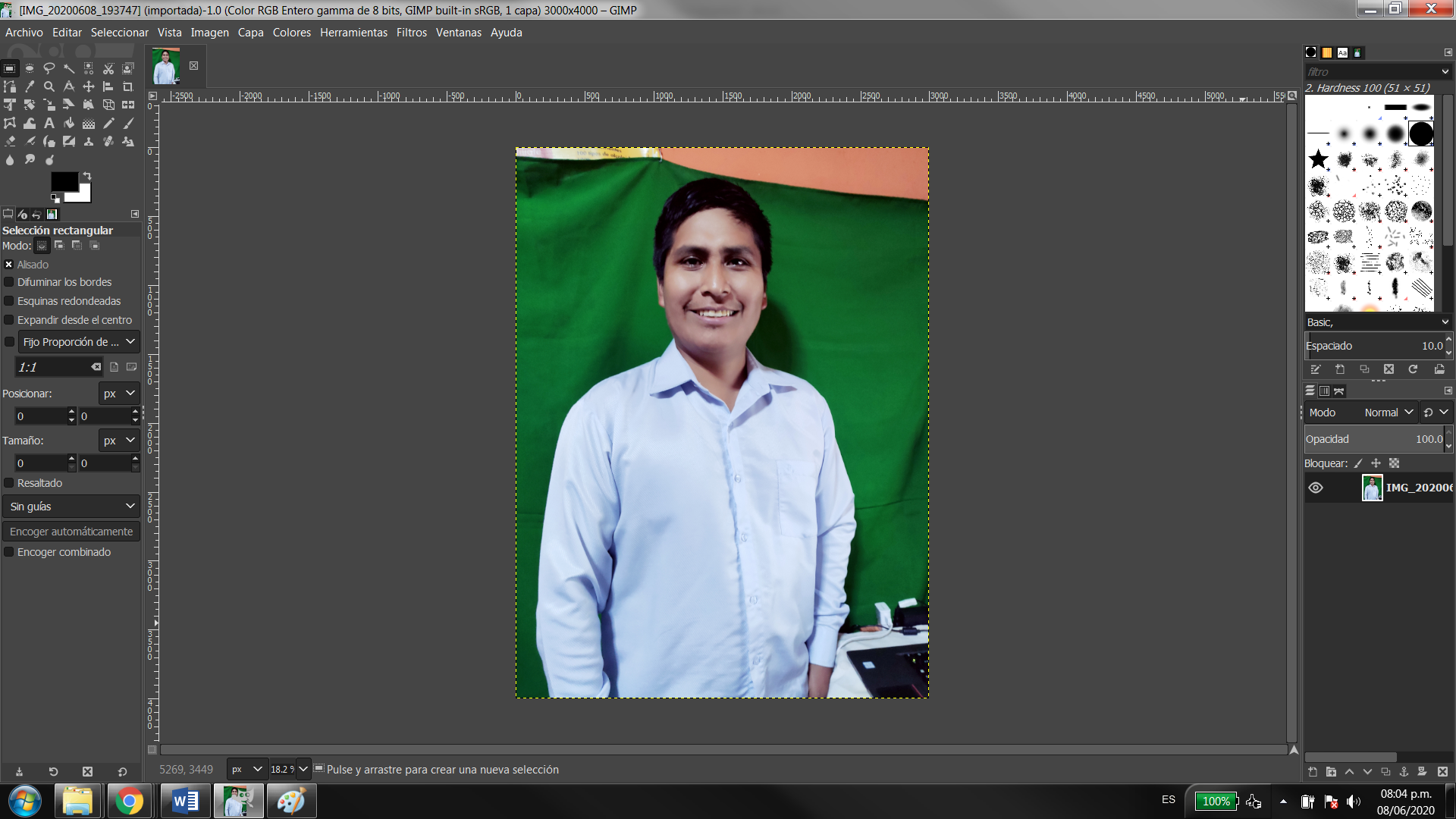Viewport: 1456px width, 819px height.
Task: Activate the Zoom magnifier tool
Action: tap(49, 86)
